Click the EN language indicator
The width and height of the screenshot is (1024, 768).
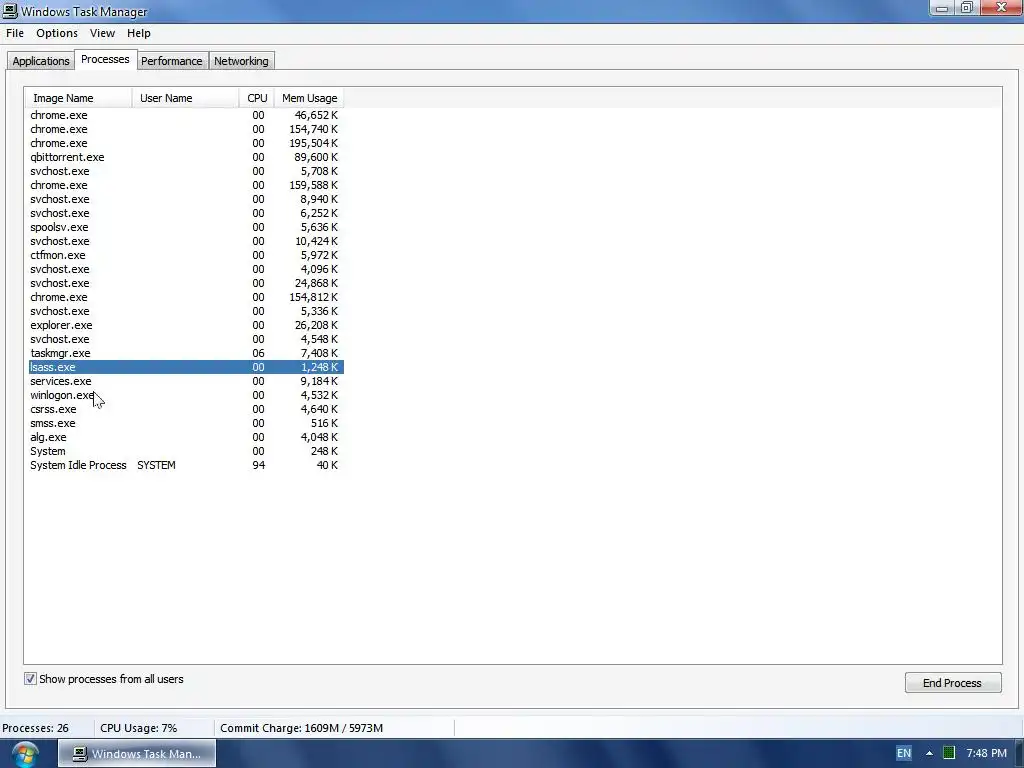pyautogui.click(x=904, y=753)
